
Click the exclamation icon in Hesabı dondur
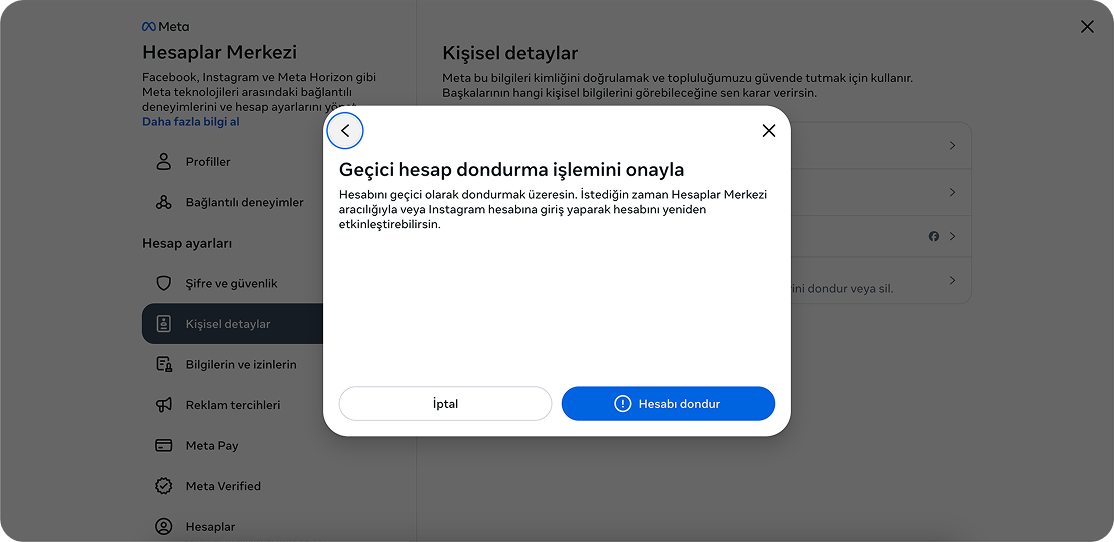[x=622, y=403]
